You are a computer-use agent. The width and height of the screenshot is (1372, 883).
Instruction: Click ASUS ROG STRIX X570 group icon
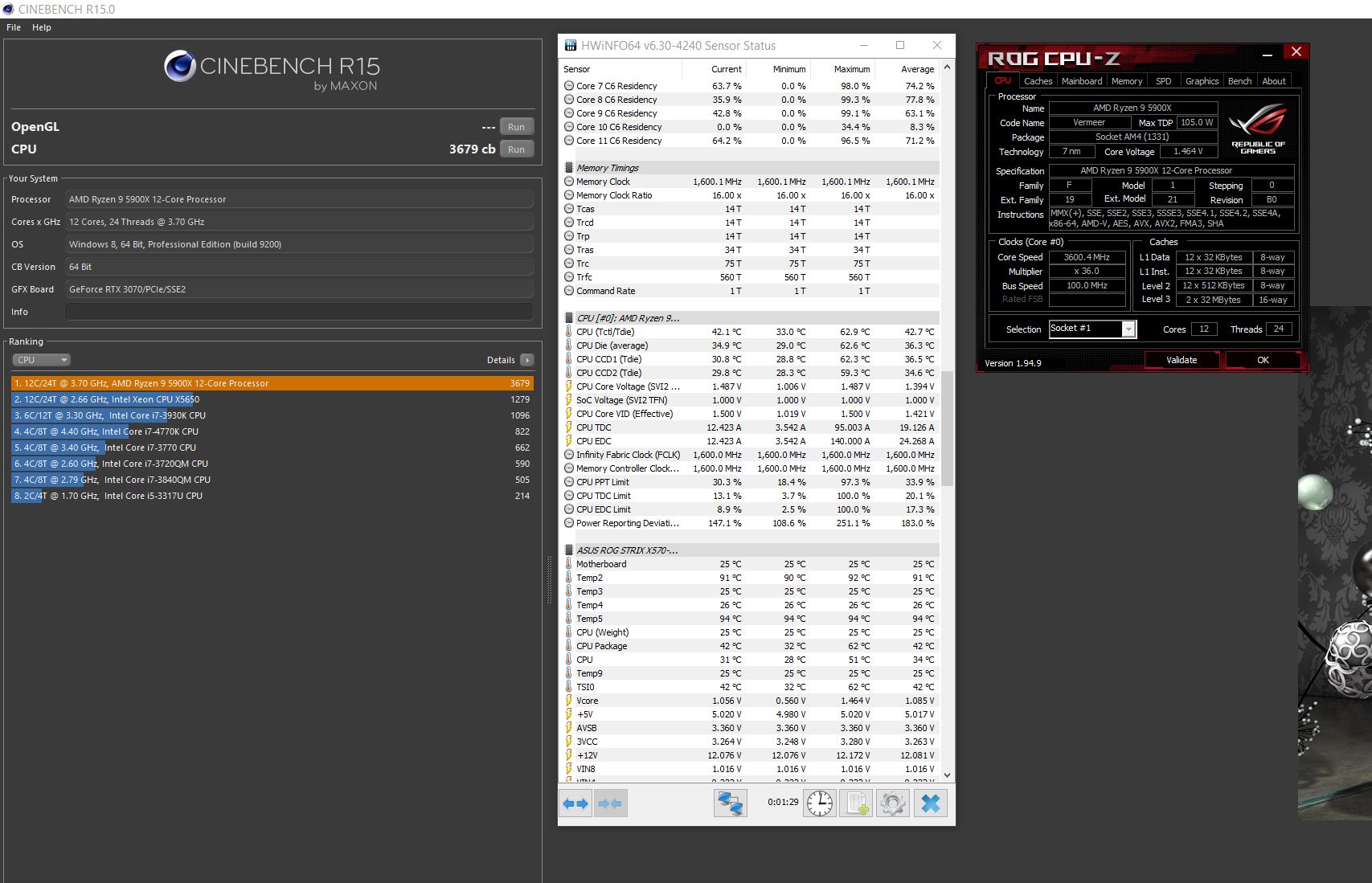569,550
